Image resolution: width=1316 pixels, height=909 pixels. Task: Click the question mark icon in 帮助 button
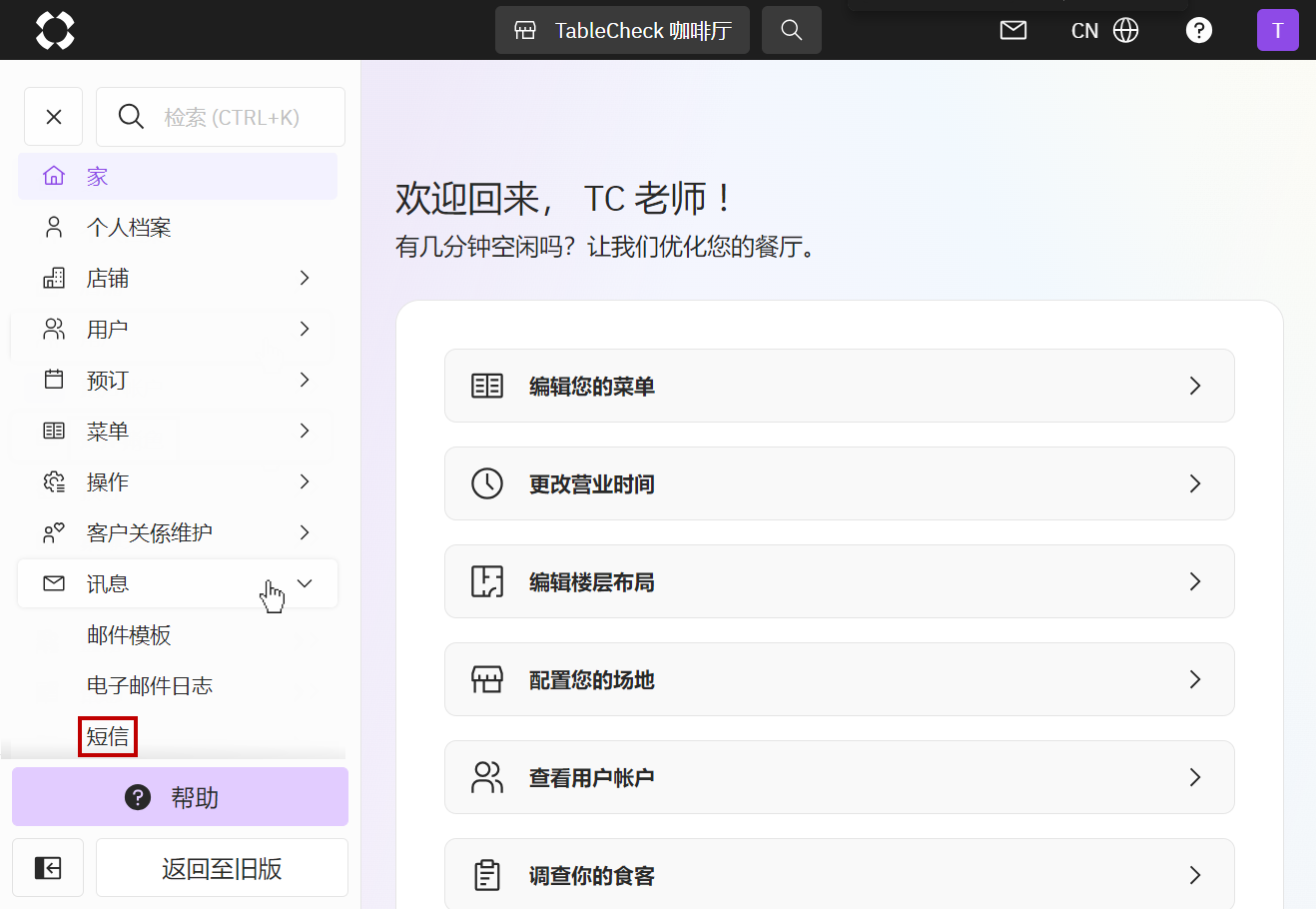(138, 797)
